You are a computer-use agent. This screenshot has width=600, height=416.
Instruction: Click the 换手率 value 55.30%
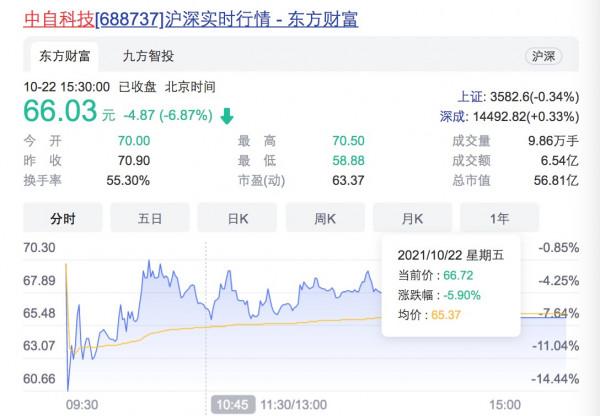128,180
